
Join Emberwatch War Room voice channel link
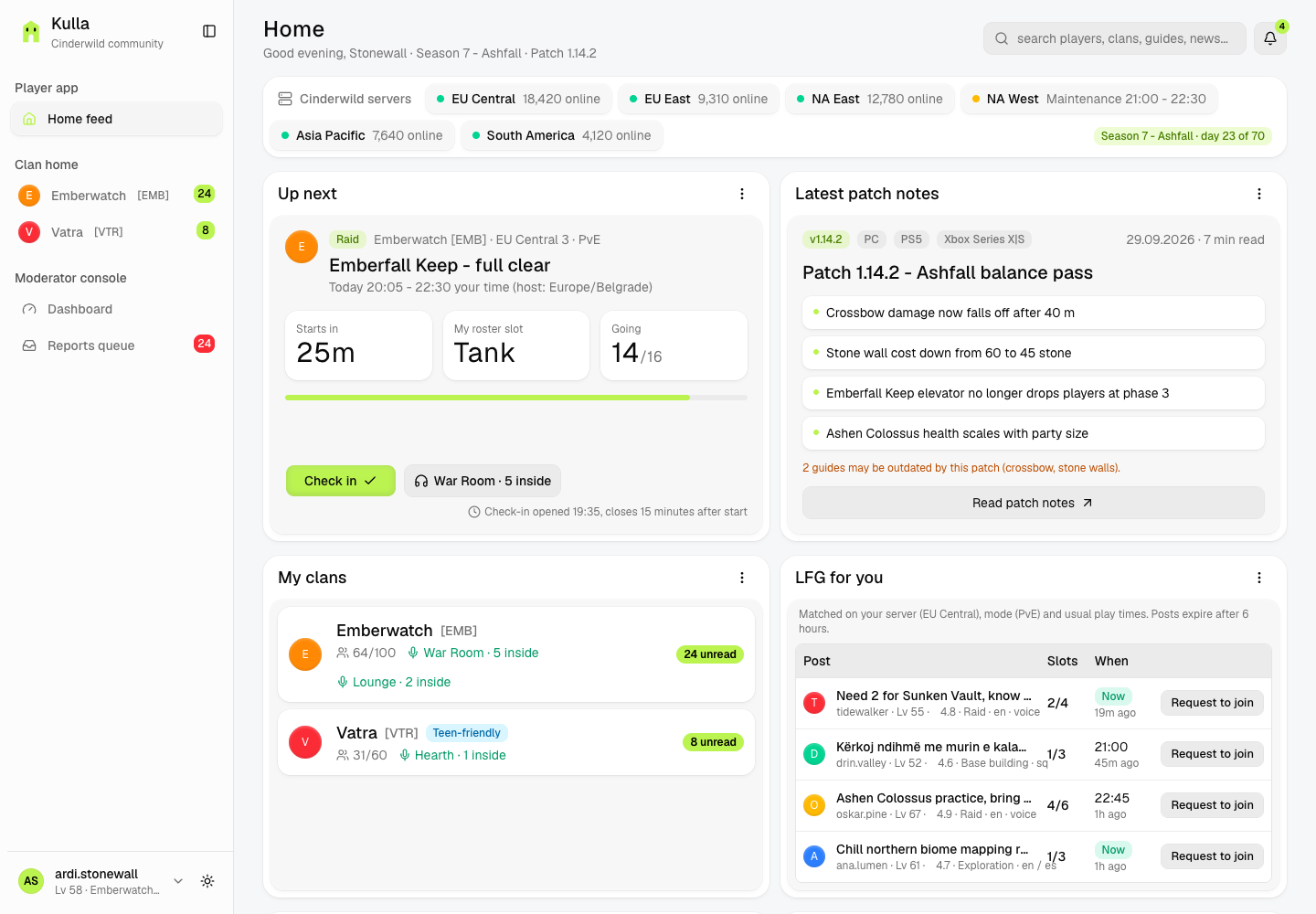[x=472, y=653]
